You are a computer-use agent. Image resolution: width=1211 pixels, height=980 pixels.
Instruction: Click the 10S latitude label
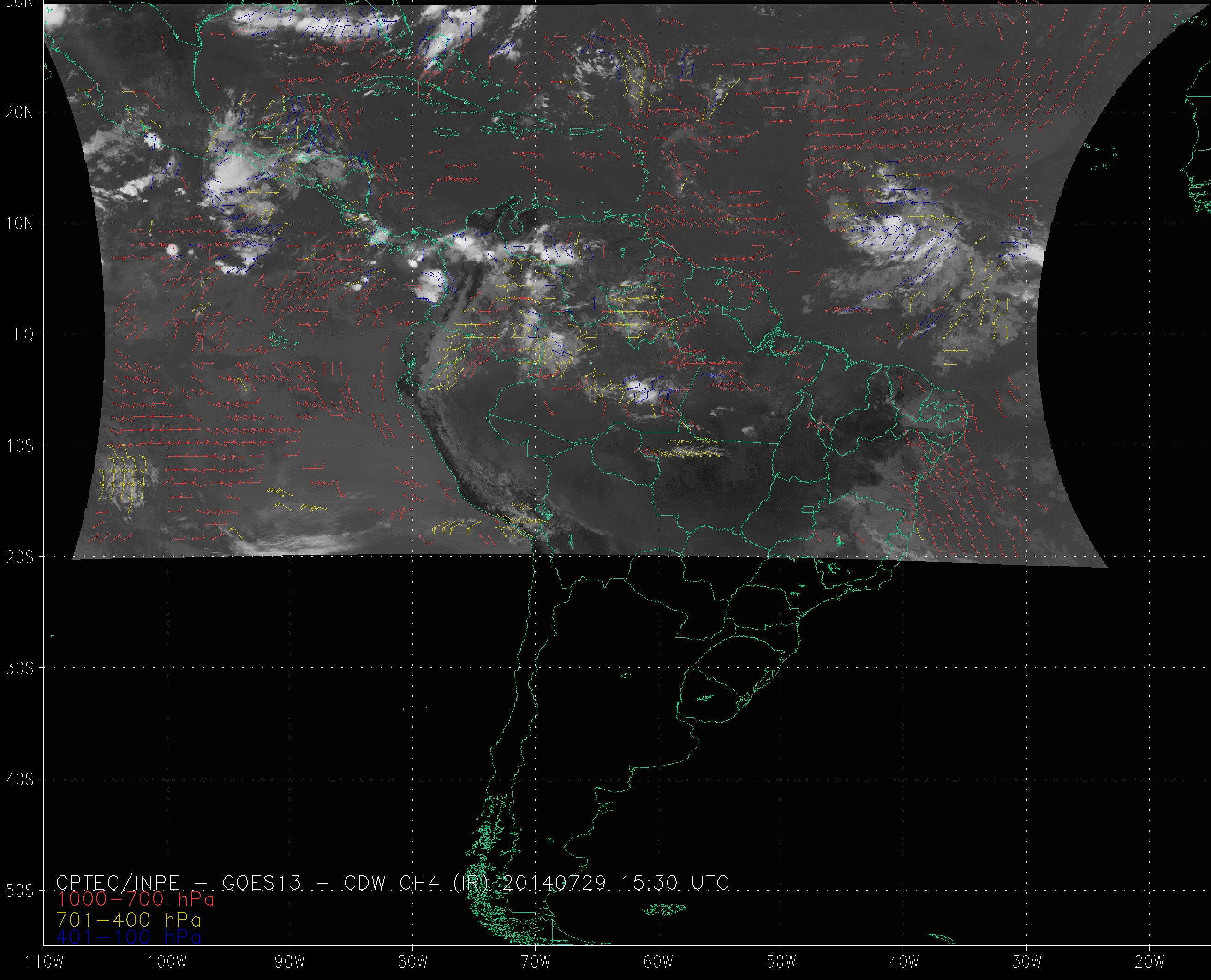tap(19, 446)
